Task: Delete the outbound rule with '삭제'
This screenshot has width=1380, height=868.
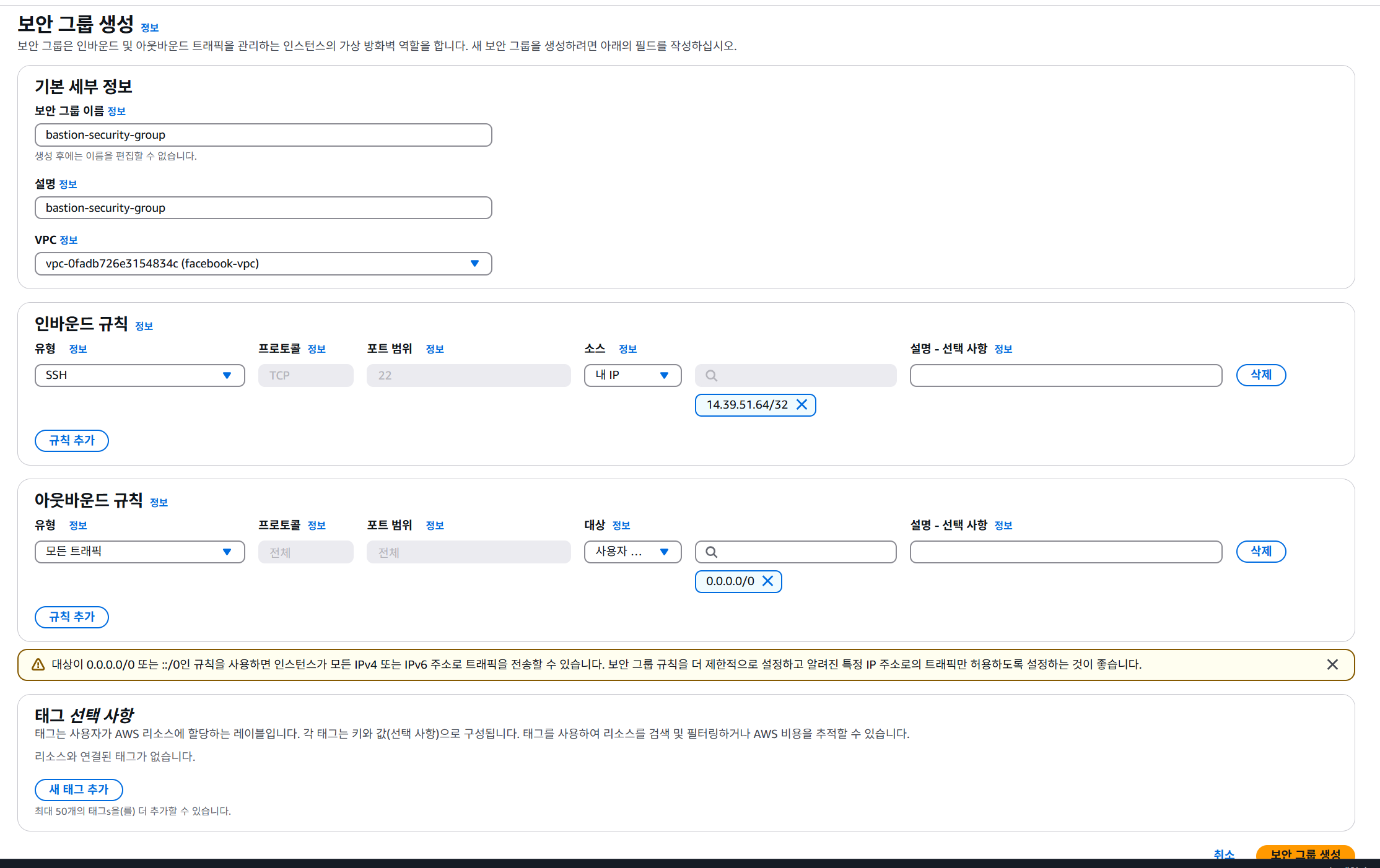Action: (1260, 552)
